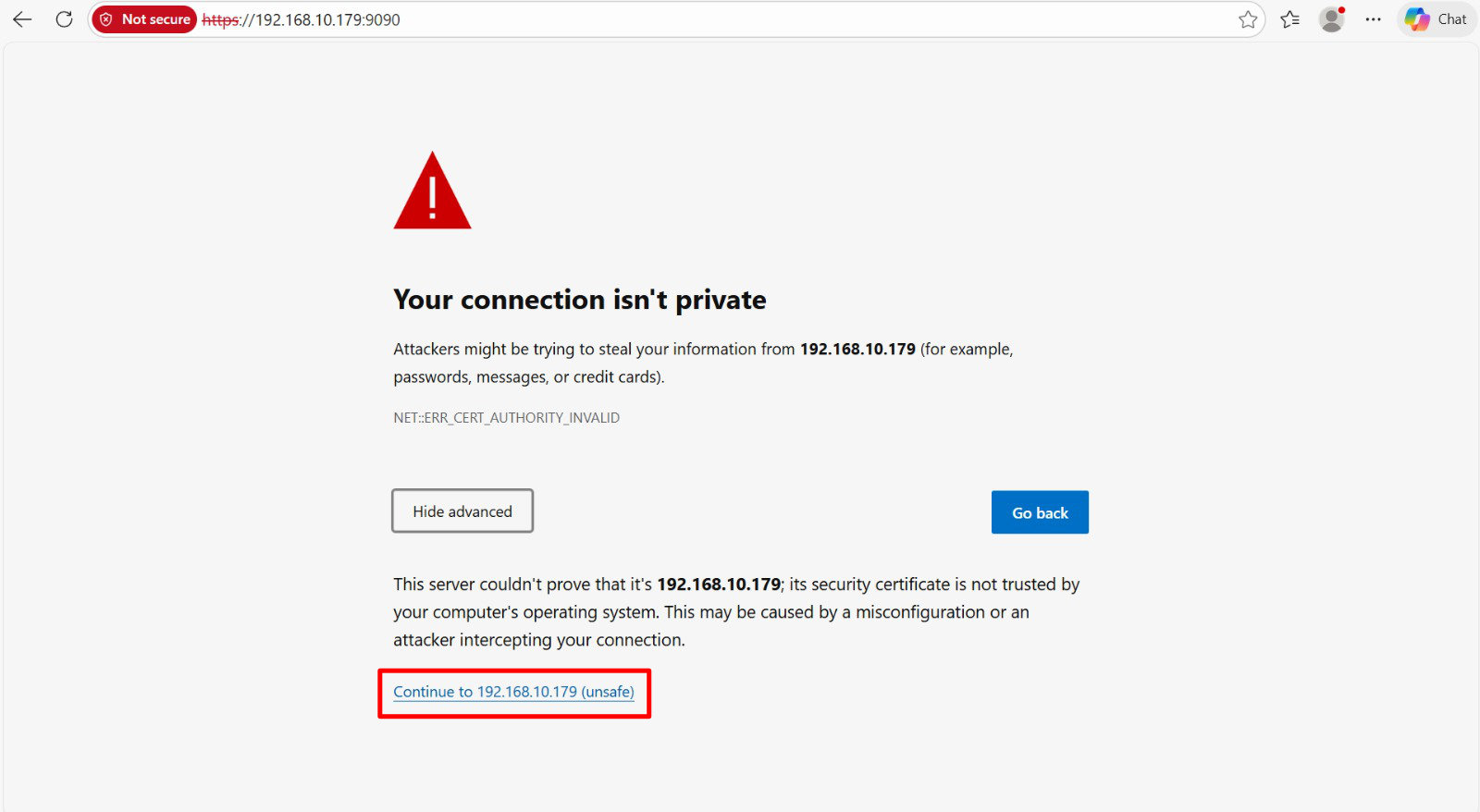
Task: Reload the page using the refresh icon
Action: pyautogui.click(x=64, y=19)
